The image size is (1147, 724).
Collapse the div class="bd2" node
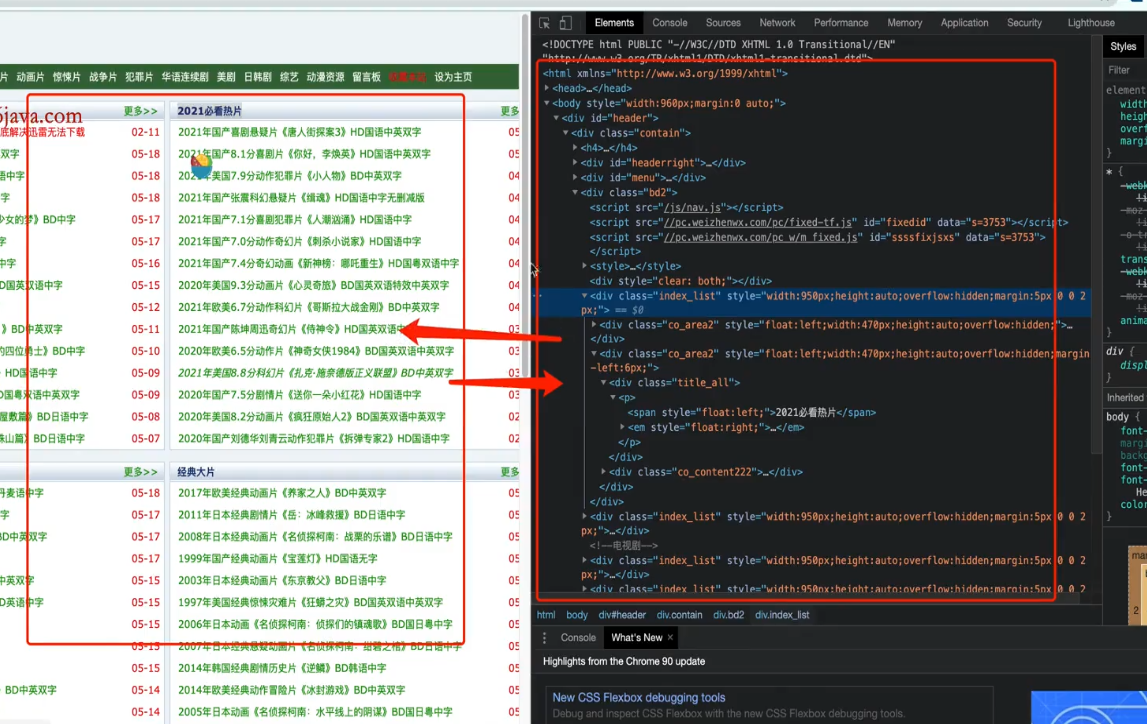coord(576,192)
